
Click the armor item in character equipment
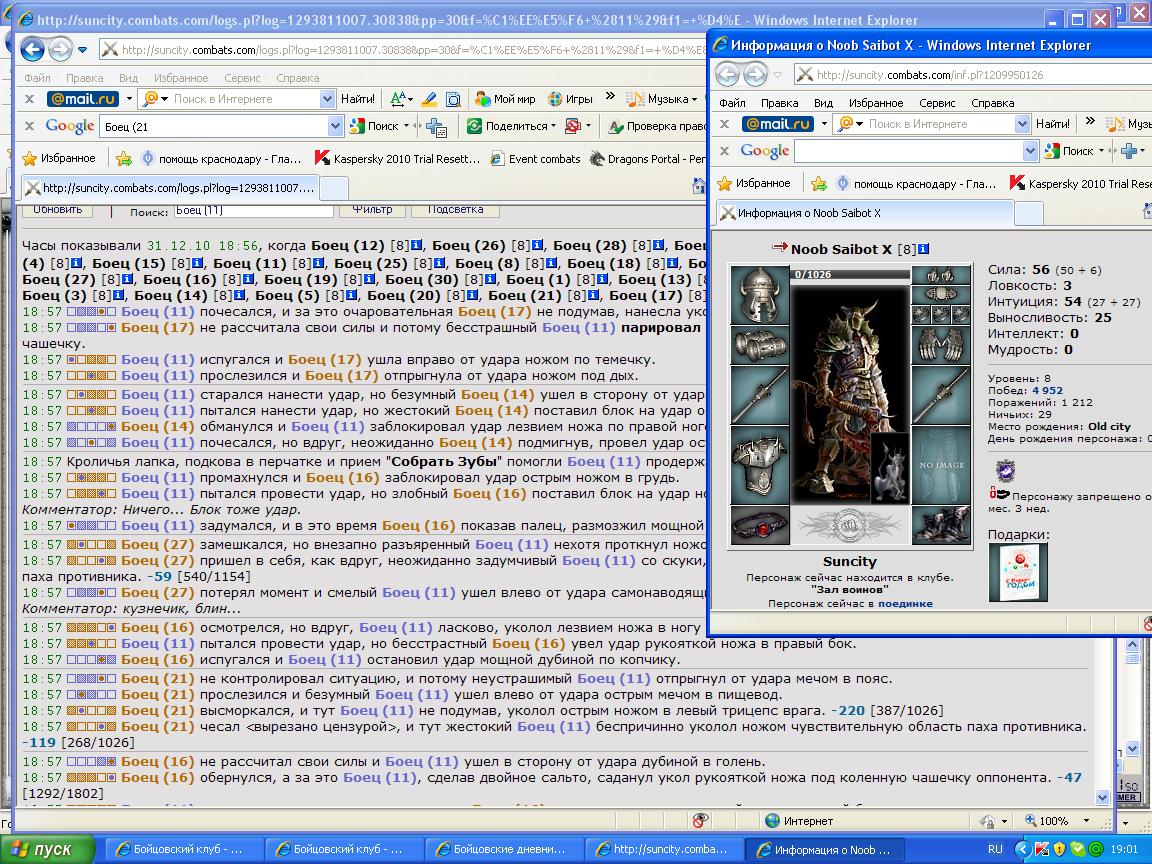coord(760,467)
